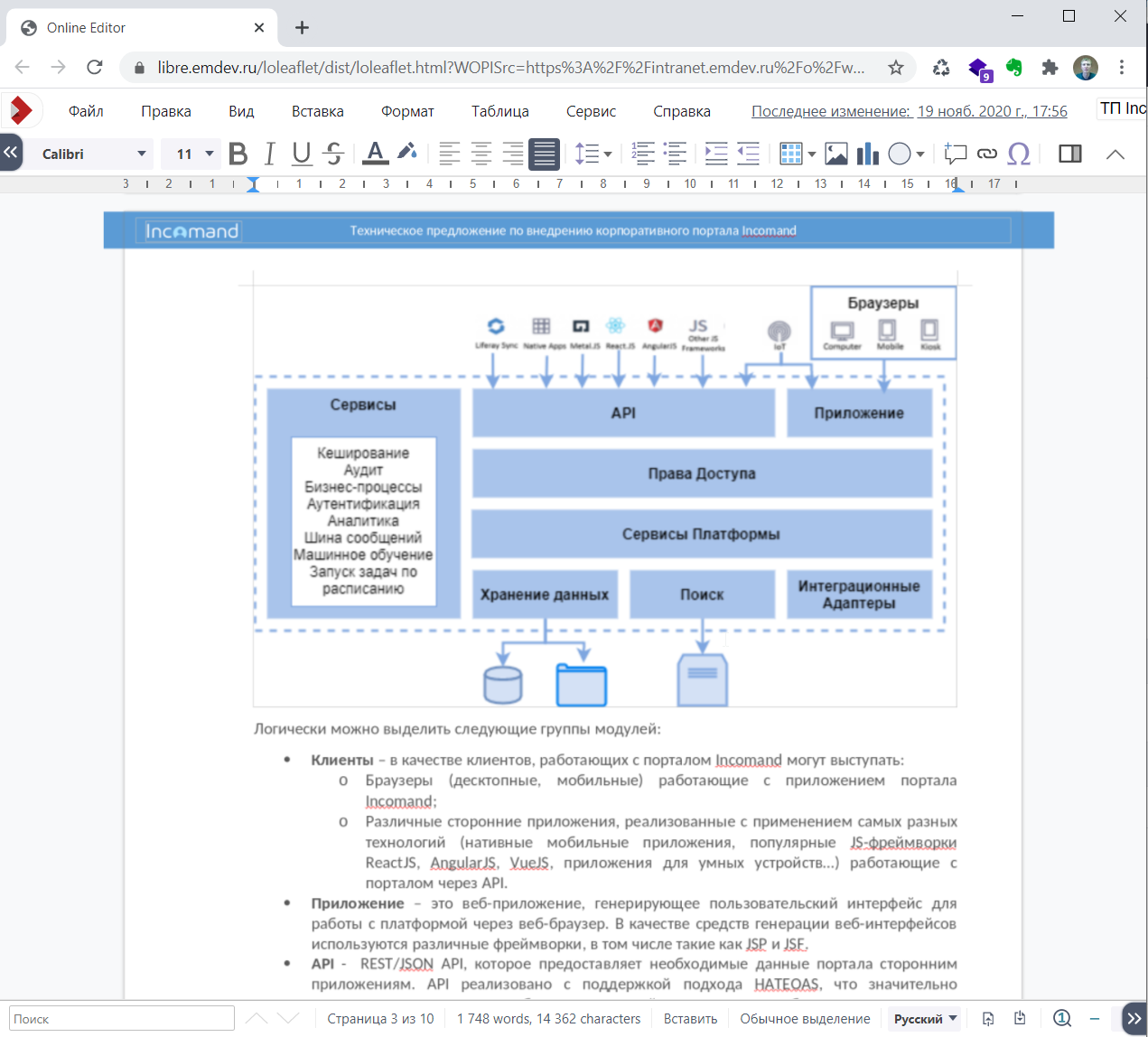Align text left
Screen dimensions: 1148x1037
pos(449,154)
